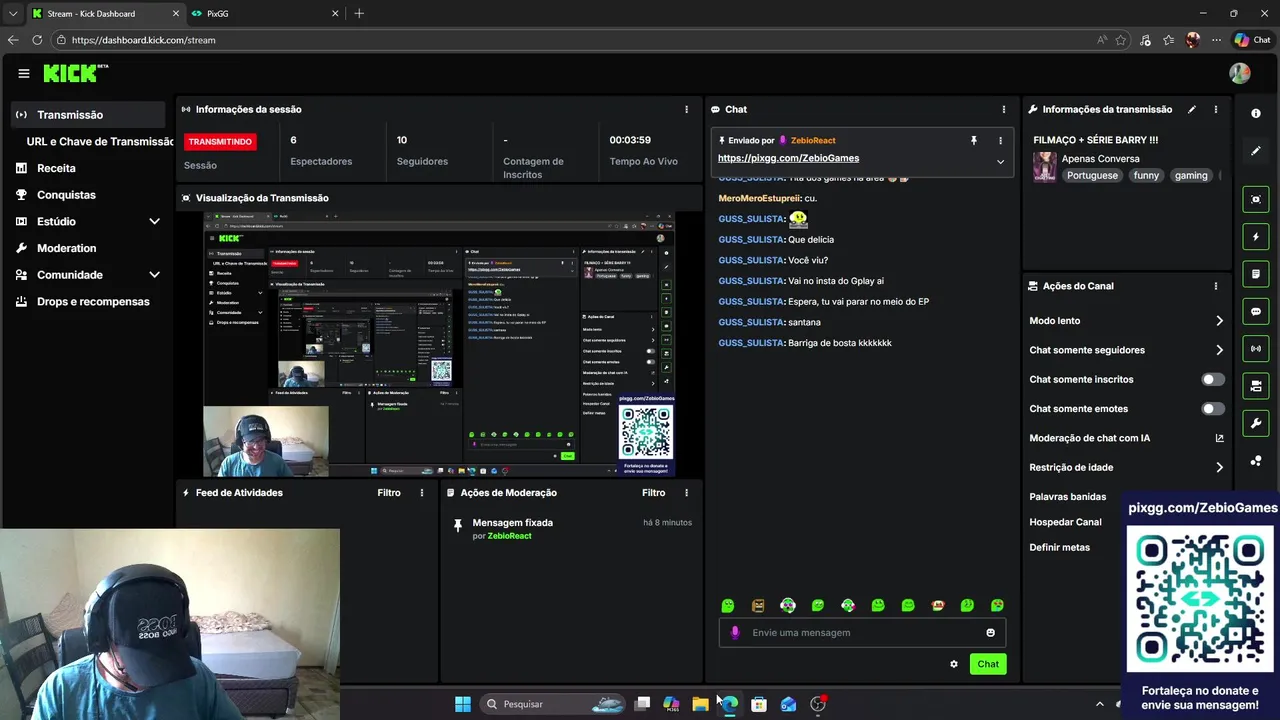Click the Envie uma mensagem input field
Image resolution: width=1280 pixels, height=720 pixels.
click(862, 632)
